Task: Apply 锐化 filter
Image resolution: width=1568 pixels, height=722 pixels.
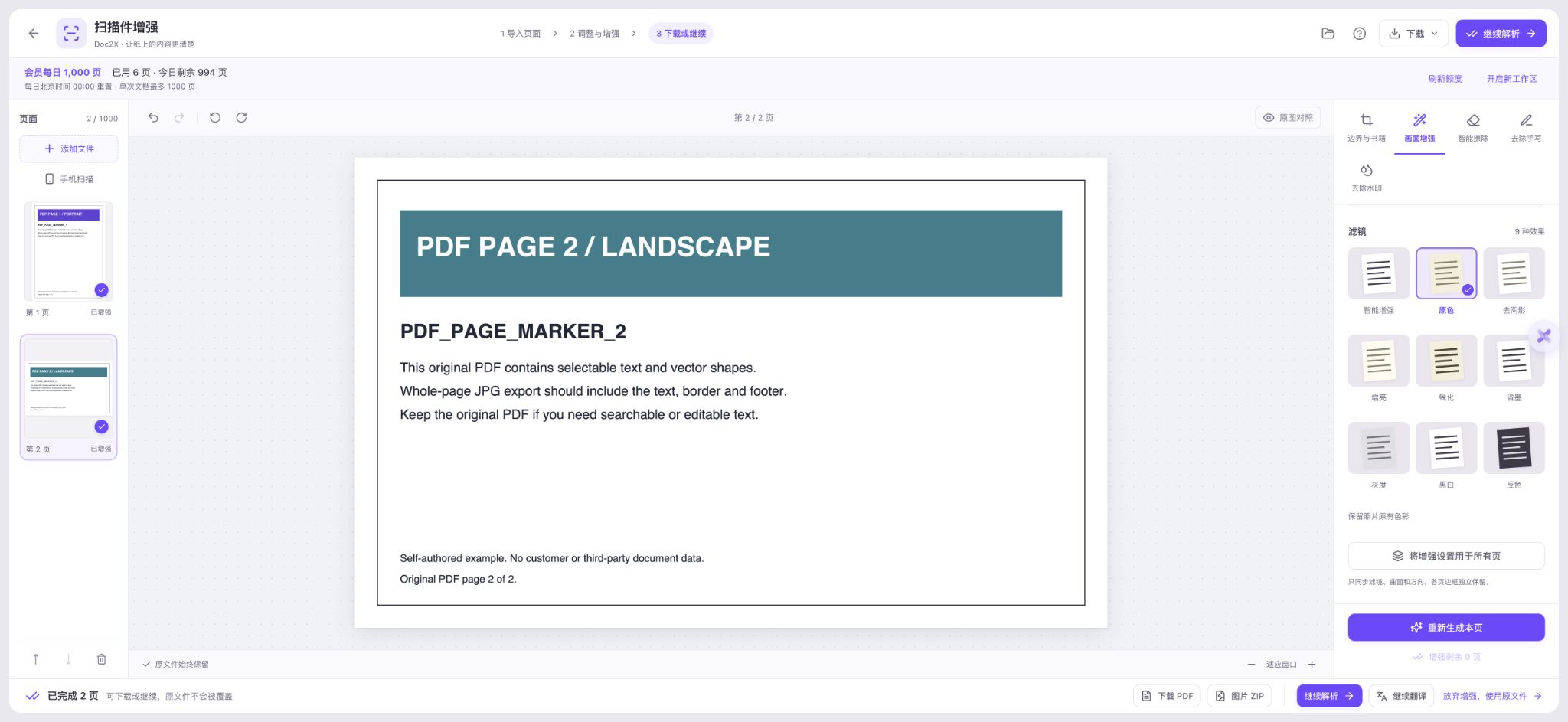Action: (x=1445, y=361)
